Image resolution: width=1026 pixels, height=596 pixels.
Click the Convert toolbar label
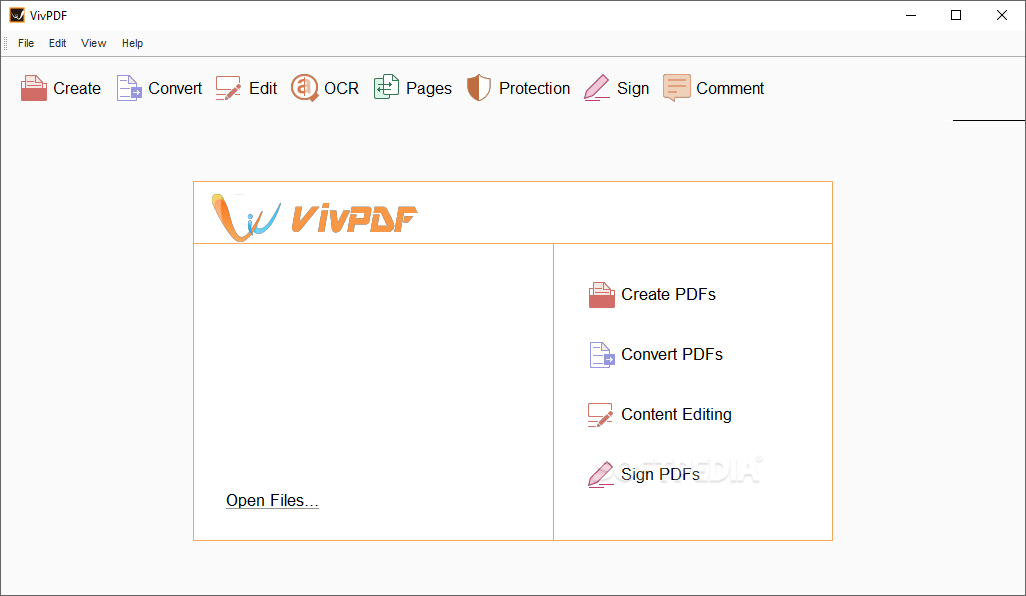175,88
